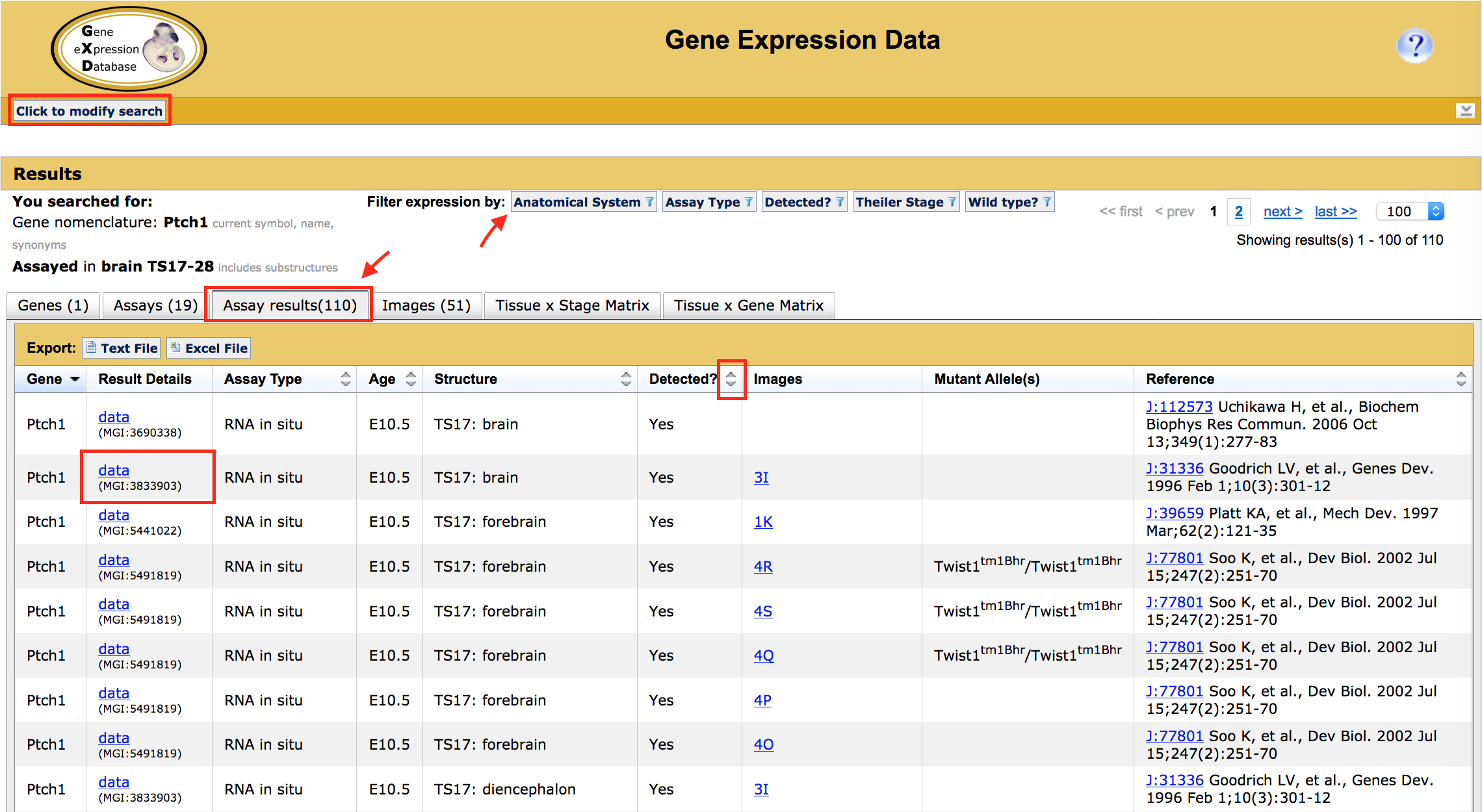Sort by Reference column arrows

tap(1461, 379)
